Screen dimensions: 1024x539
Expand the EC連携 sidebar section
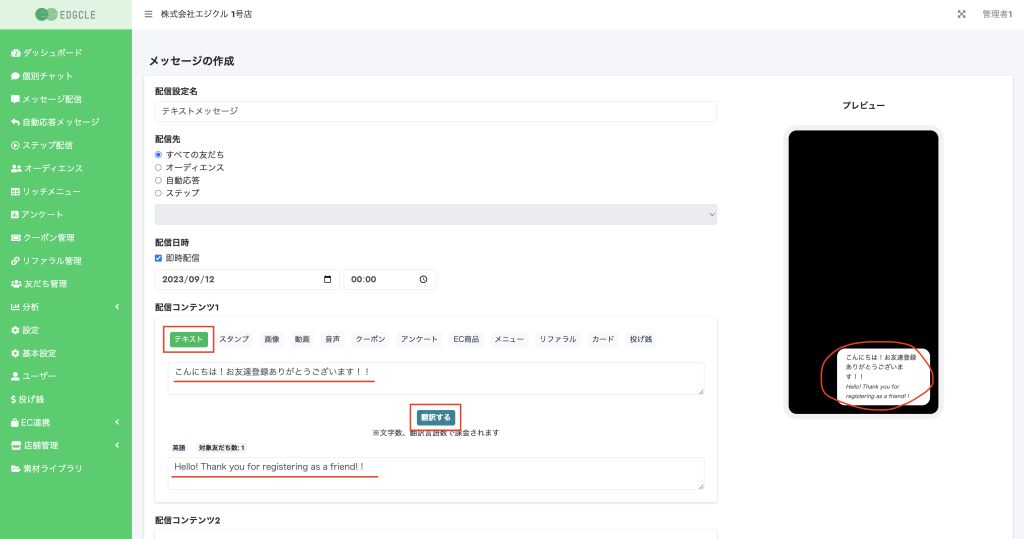[66, 423]
